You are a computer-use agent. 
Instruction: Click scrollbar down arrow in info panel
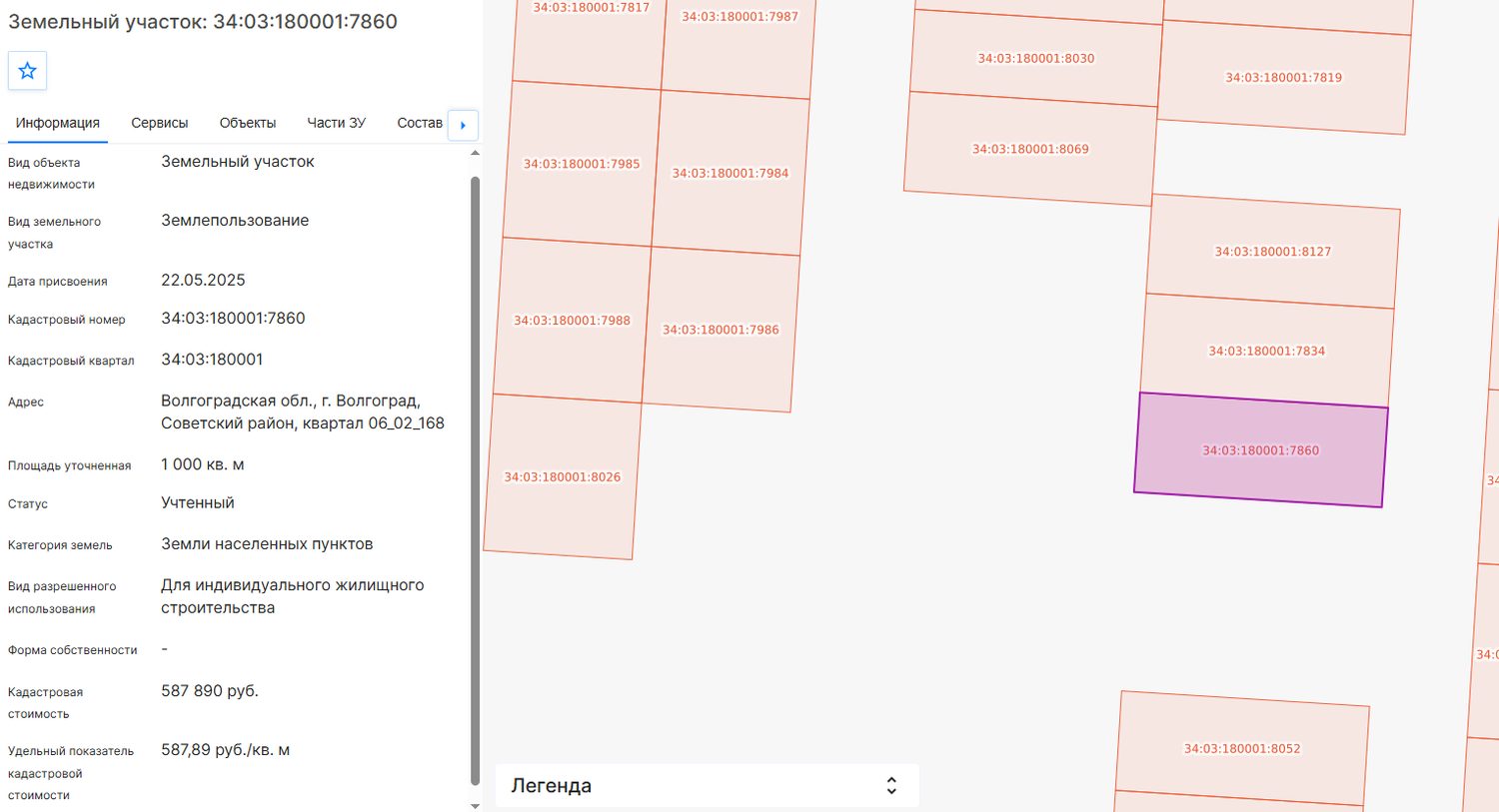475,805
